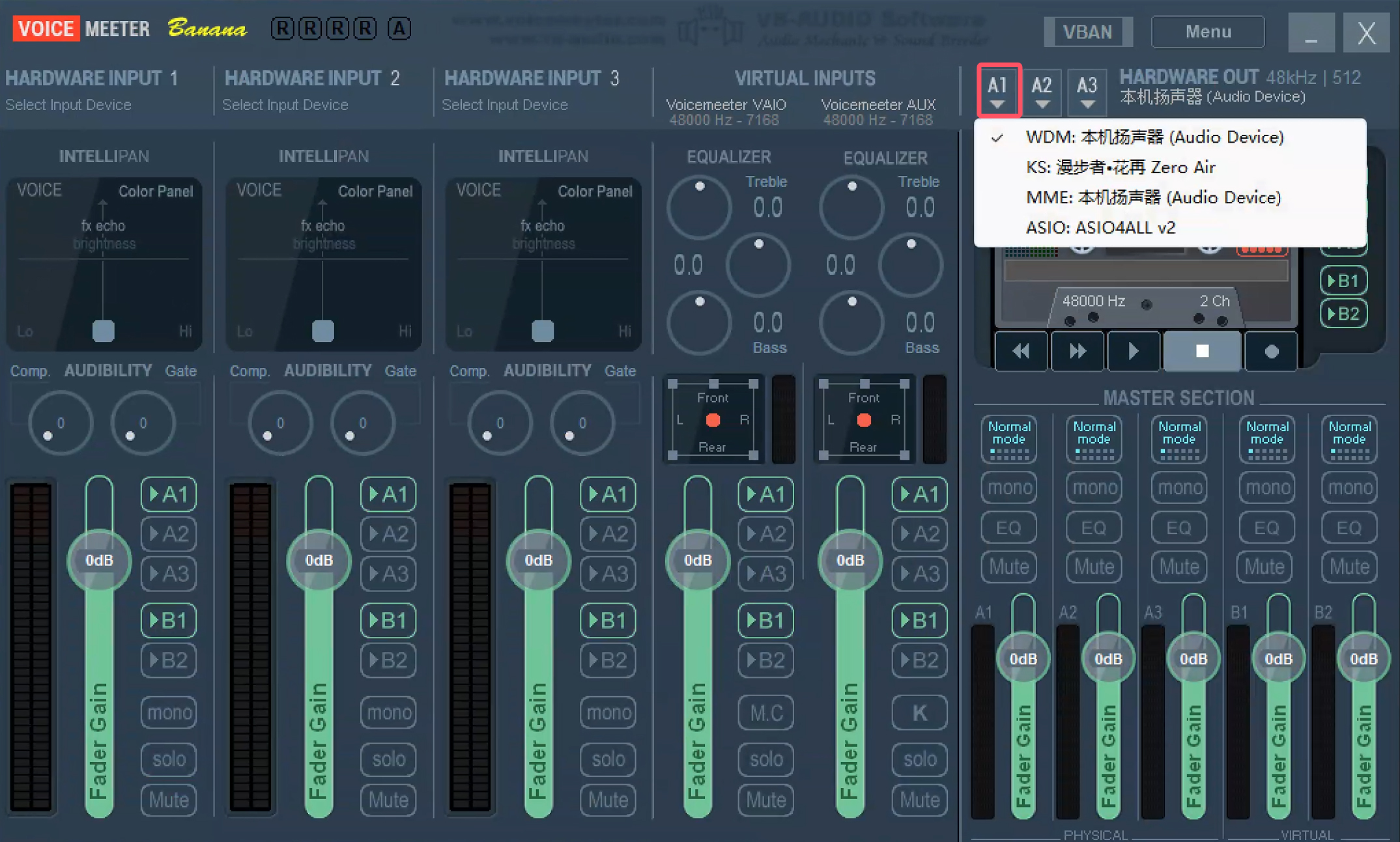Image resolution: width=1400 pixels, height=842 pixels.
Task: Click the Front/Rear panner of Voicemeeter VAIO
Action: pos(713,420)
